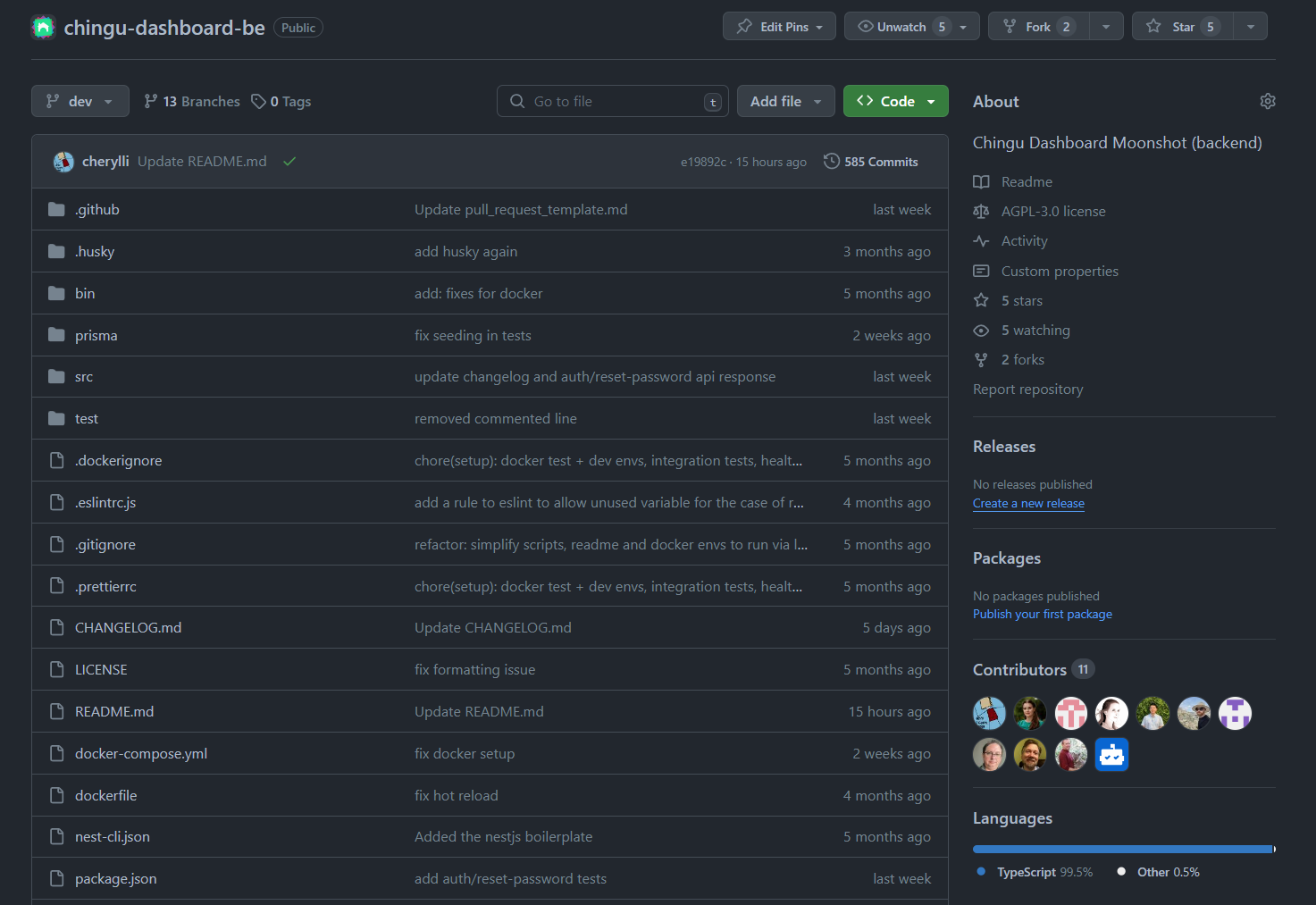Open the Unwatch notifications dropdown
This screenshot has height=905, width=1316.
pos(912,27)
